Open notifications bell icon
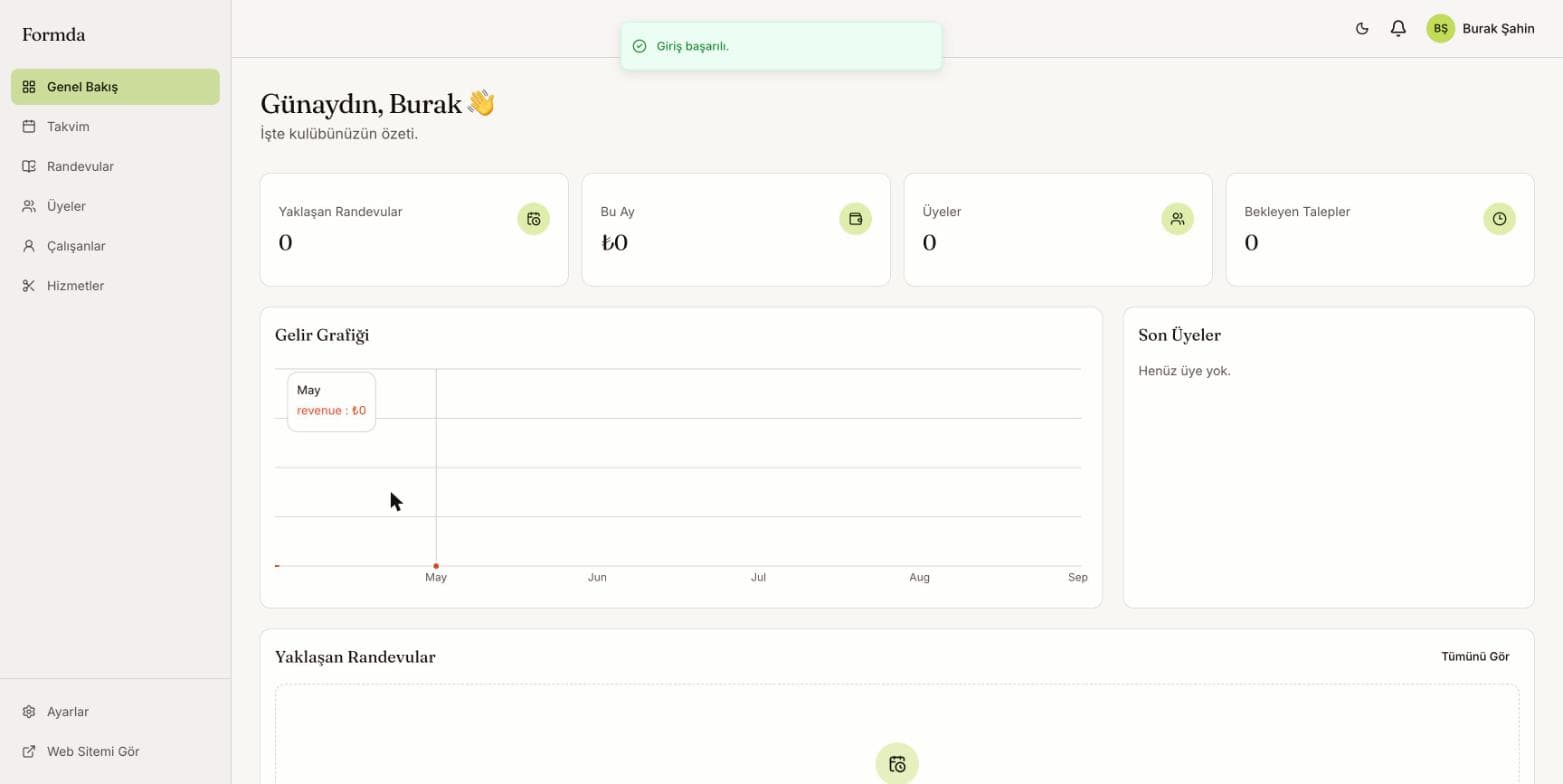The height and width of the screenshot is (784, 1563). [1398, 29]
